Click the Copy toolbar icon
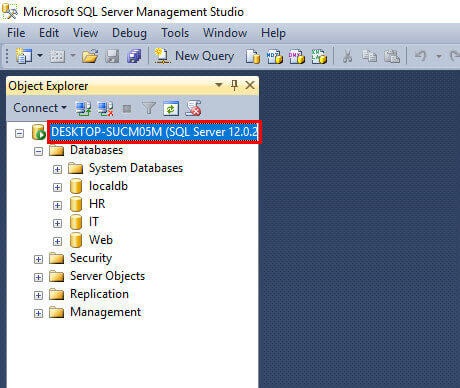The height and width of the screenshot is (388, 460). [x=370, y=56]
